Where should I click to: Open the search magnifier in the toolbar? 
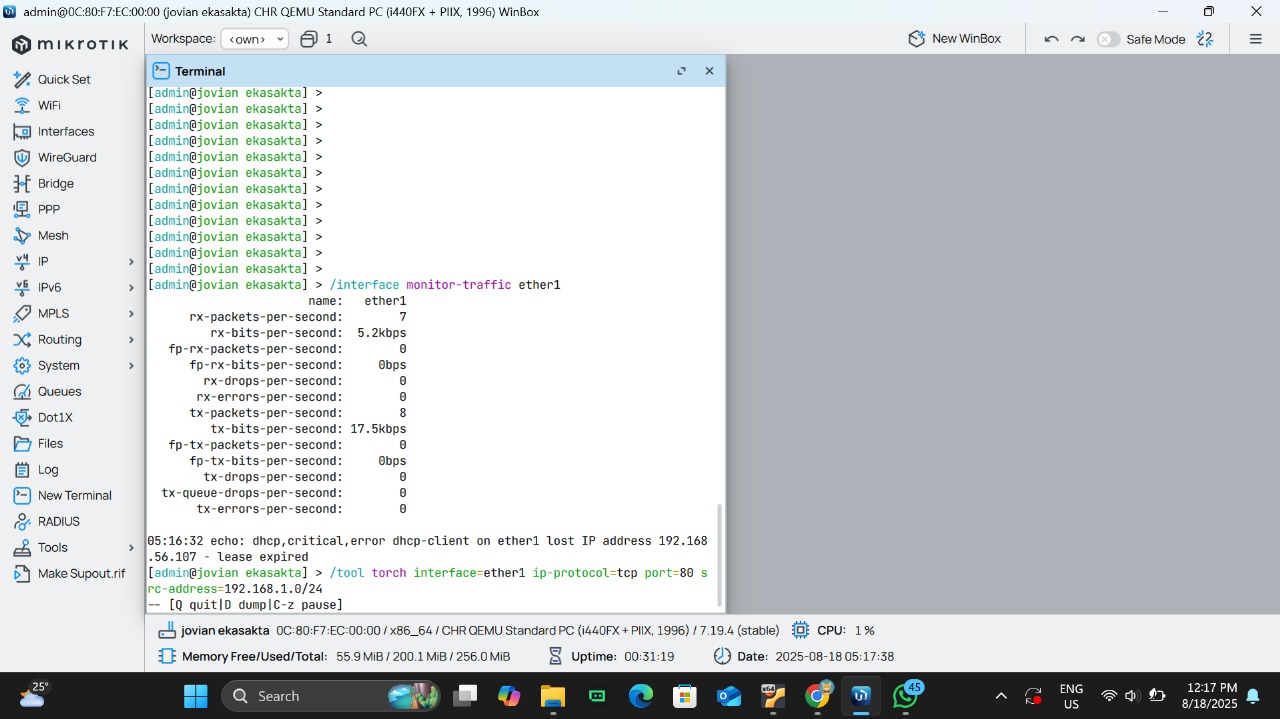coord(359,39)
